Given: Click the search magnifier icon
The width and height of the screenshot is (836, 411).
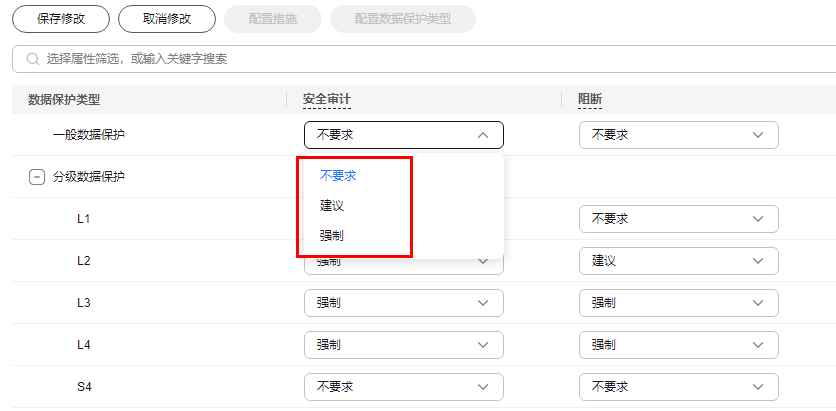Looking at the screenshot, I should (x=31, y=59).
